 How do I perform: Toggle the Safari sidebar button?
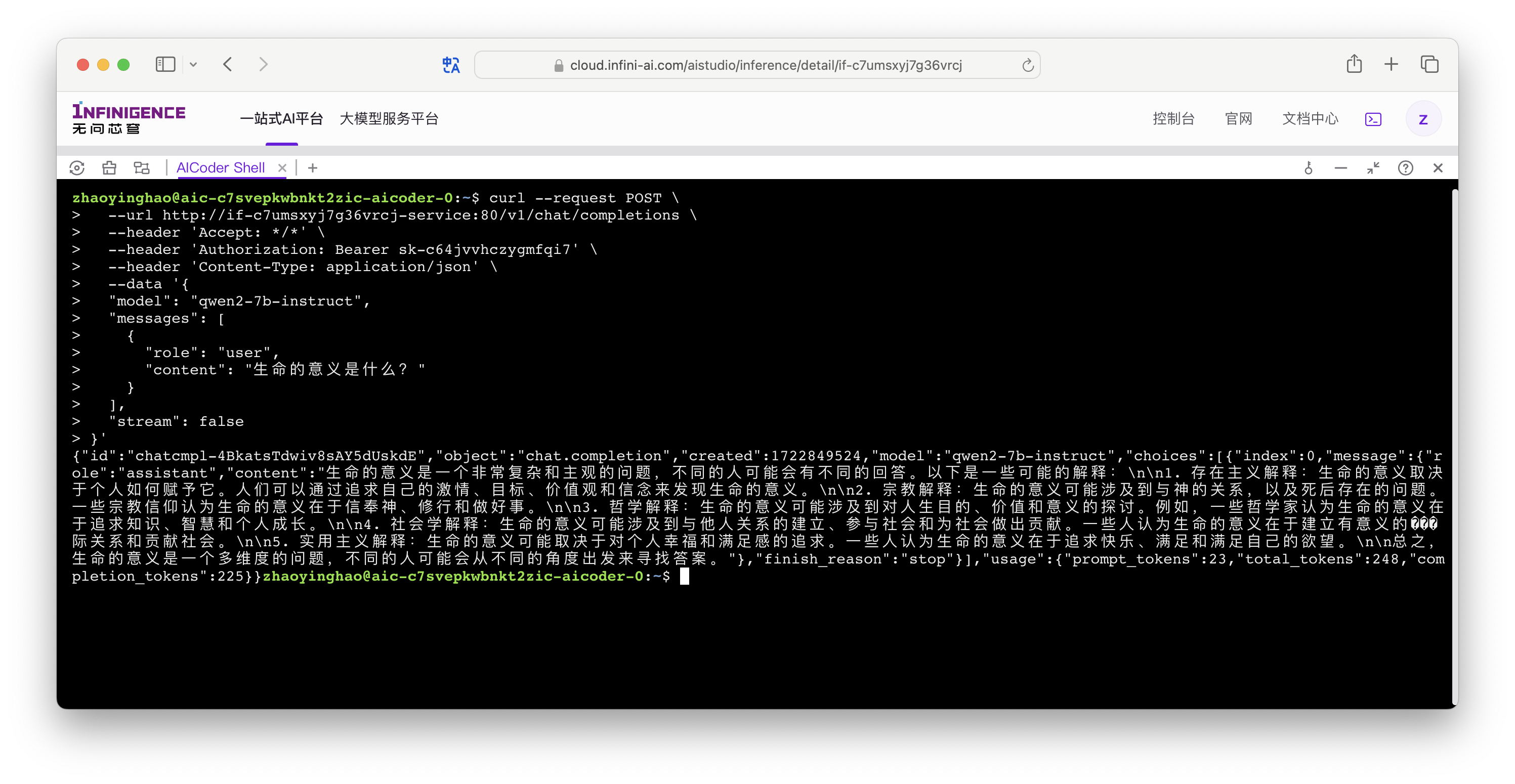point(165,64)
